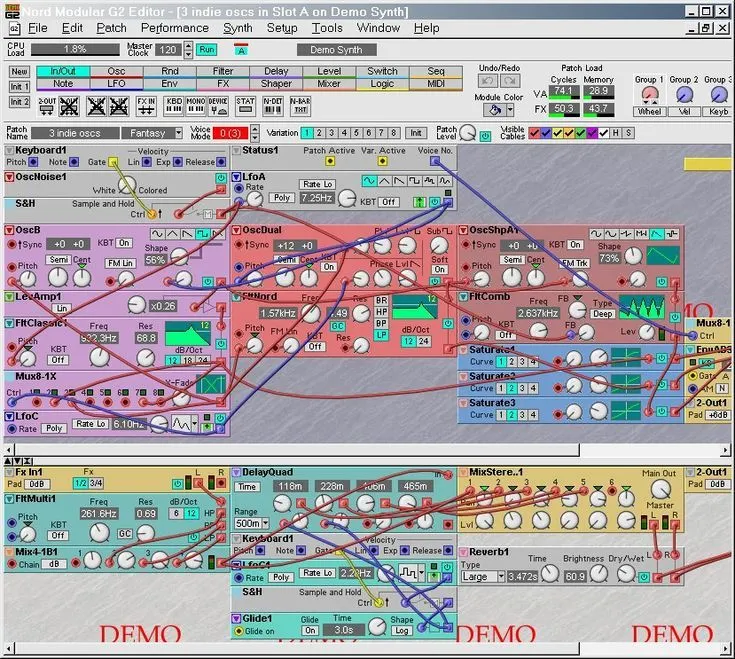Collapse the OscDual module triangle
Viewport: 735px width, 659px height.
pos(236,230)
